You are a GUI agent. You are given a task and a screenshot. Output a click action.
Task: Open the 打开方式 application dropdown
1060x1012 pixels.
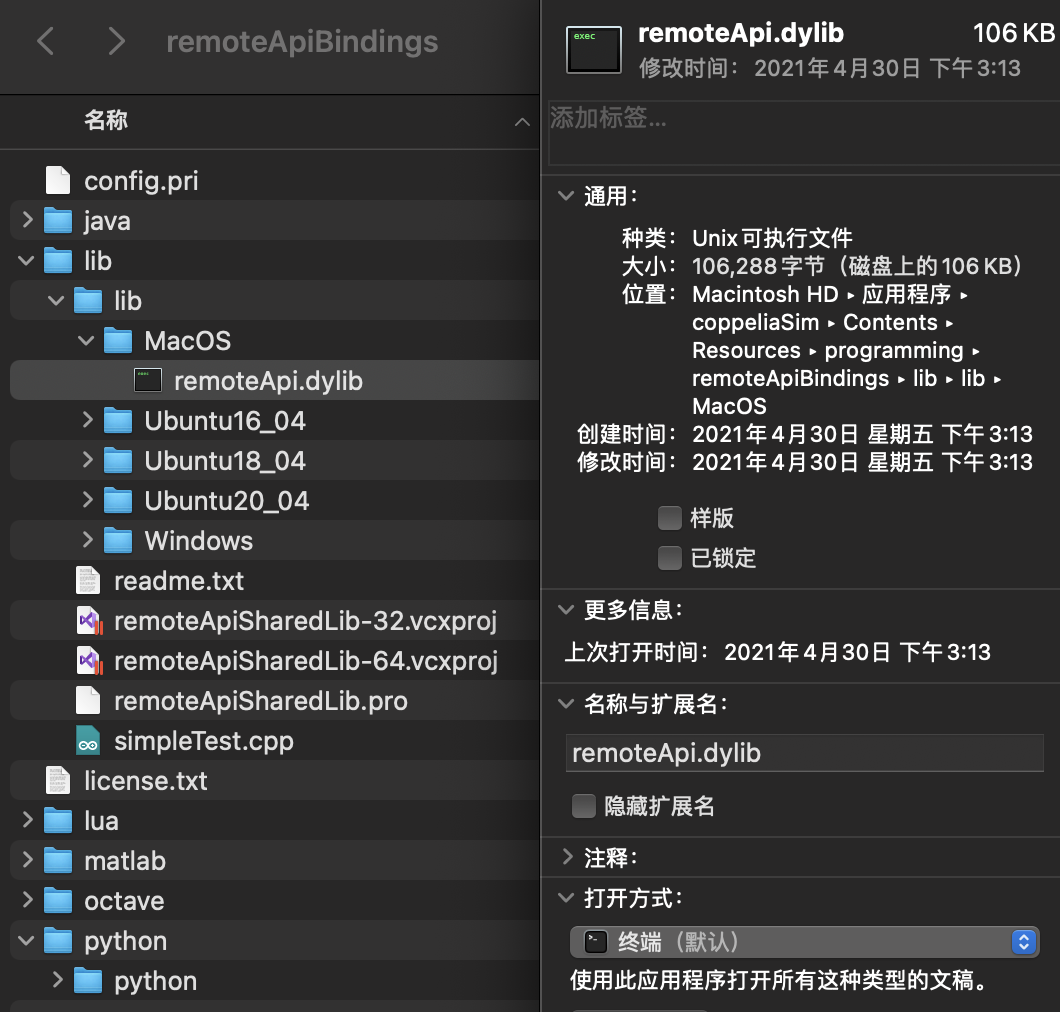tap(1023, 941)
